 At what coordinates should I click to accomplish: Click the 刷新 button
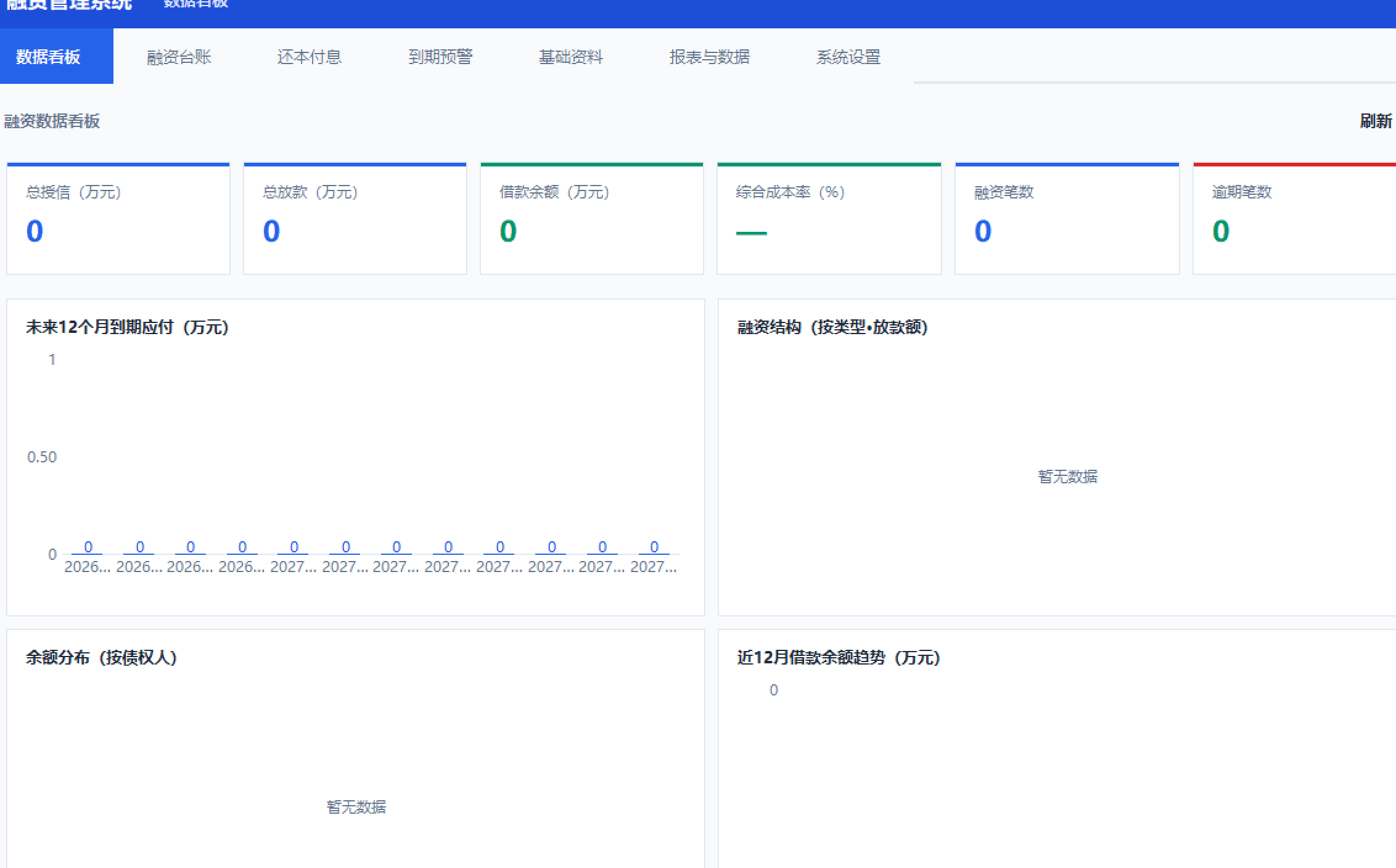coord(1376,121)
